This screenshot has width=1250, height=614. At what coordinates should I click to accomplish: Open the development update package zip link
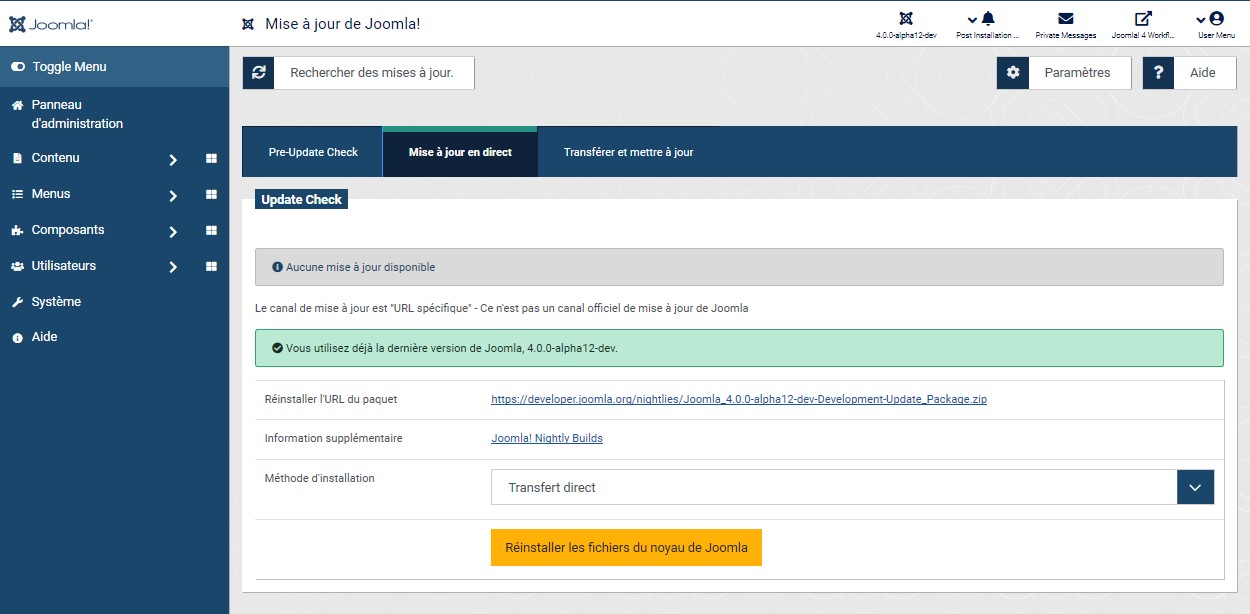(739, 399)
